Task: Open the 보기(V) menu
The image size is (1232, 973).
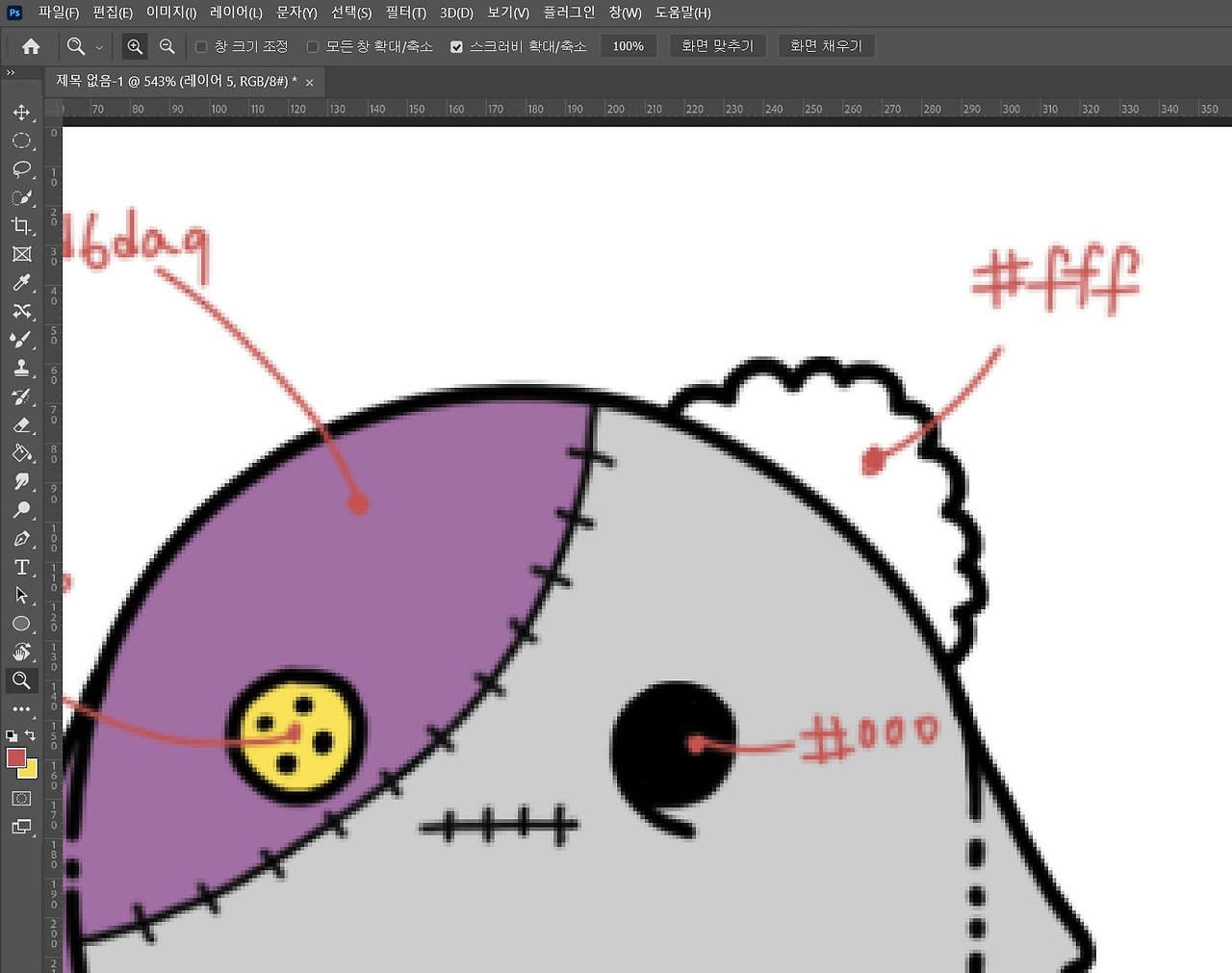Action: pyautogui.click(x=508, y=13)
